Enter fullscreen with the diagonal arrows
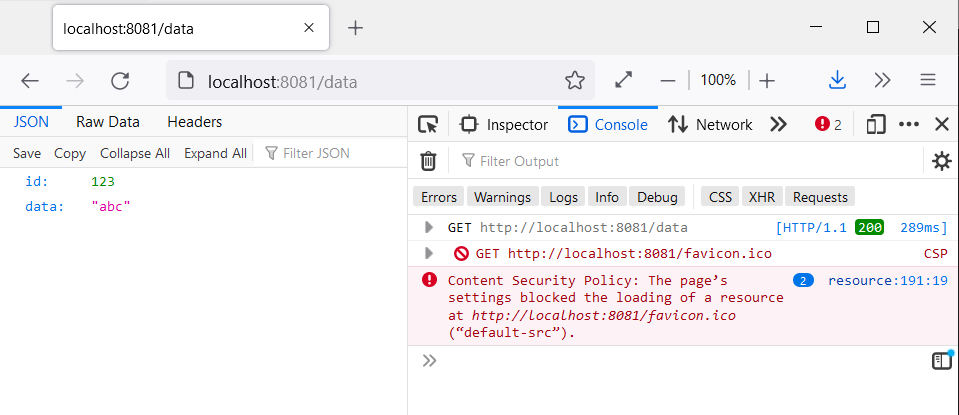The image size is (959, 415). pos(623,80)
